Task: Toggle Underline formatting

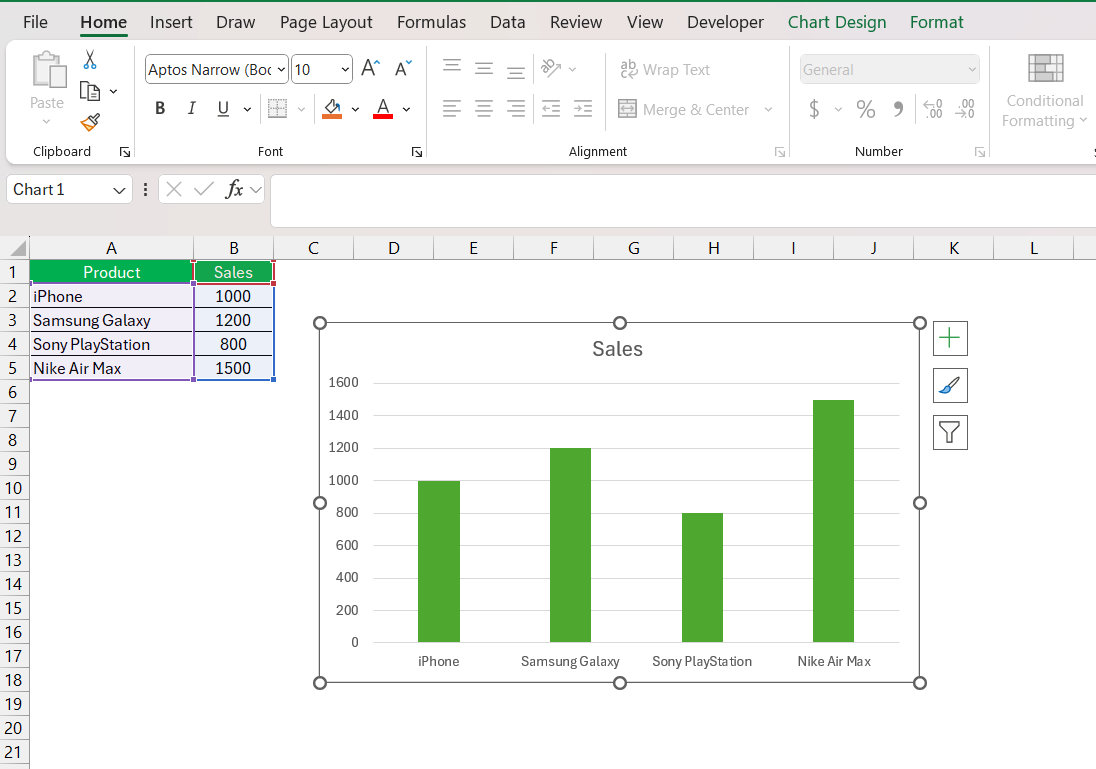Action: (223, 108)
